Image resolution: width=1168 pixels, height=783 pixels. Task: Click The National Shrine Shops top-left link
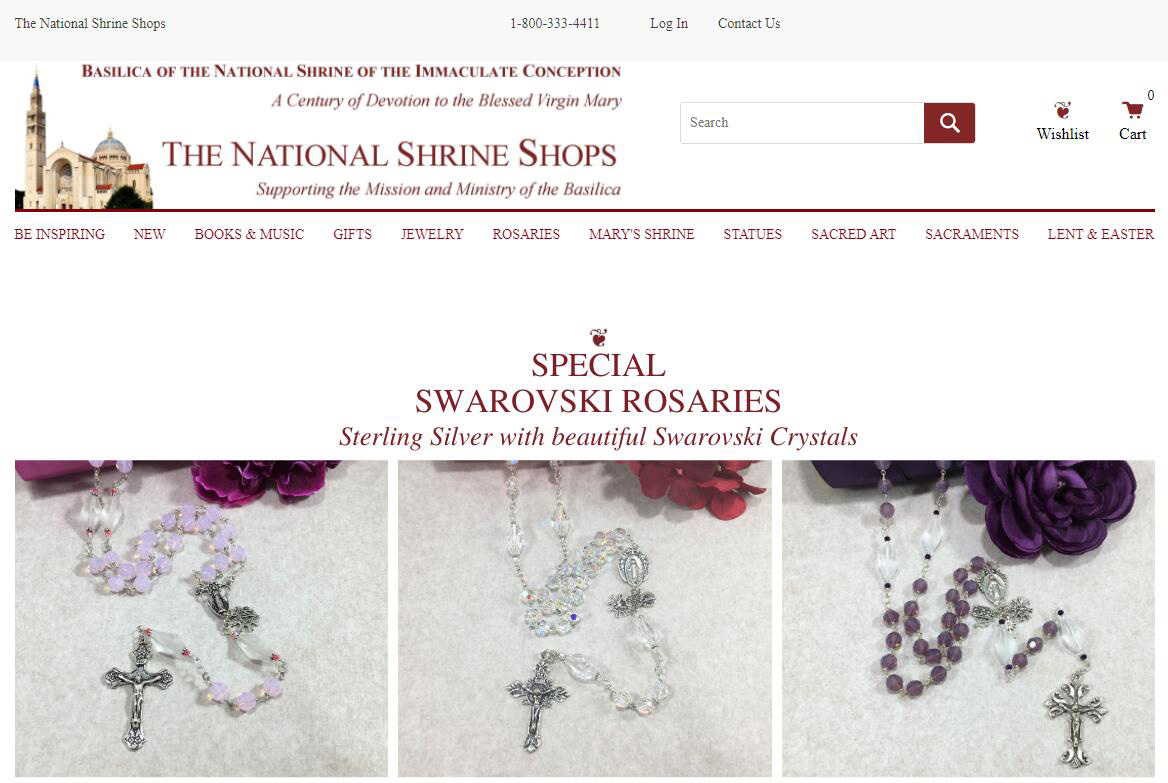[90, 23]
